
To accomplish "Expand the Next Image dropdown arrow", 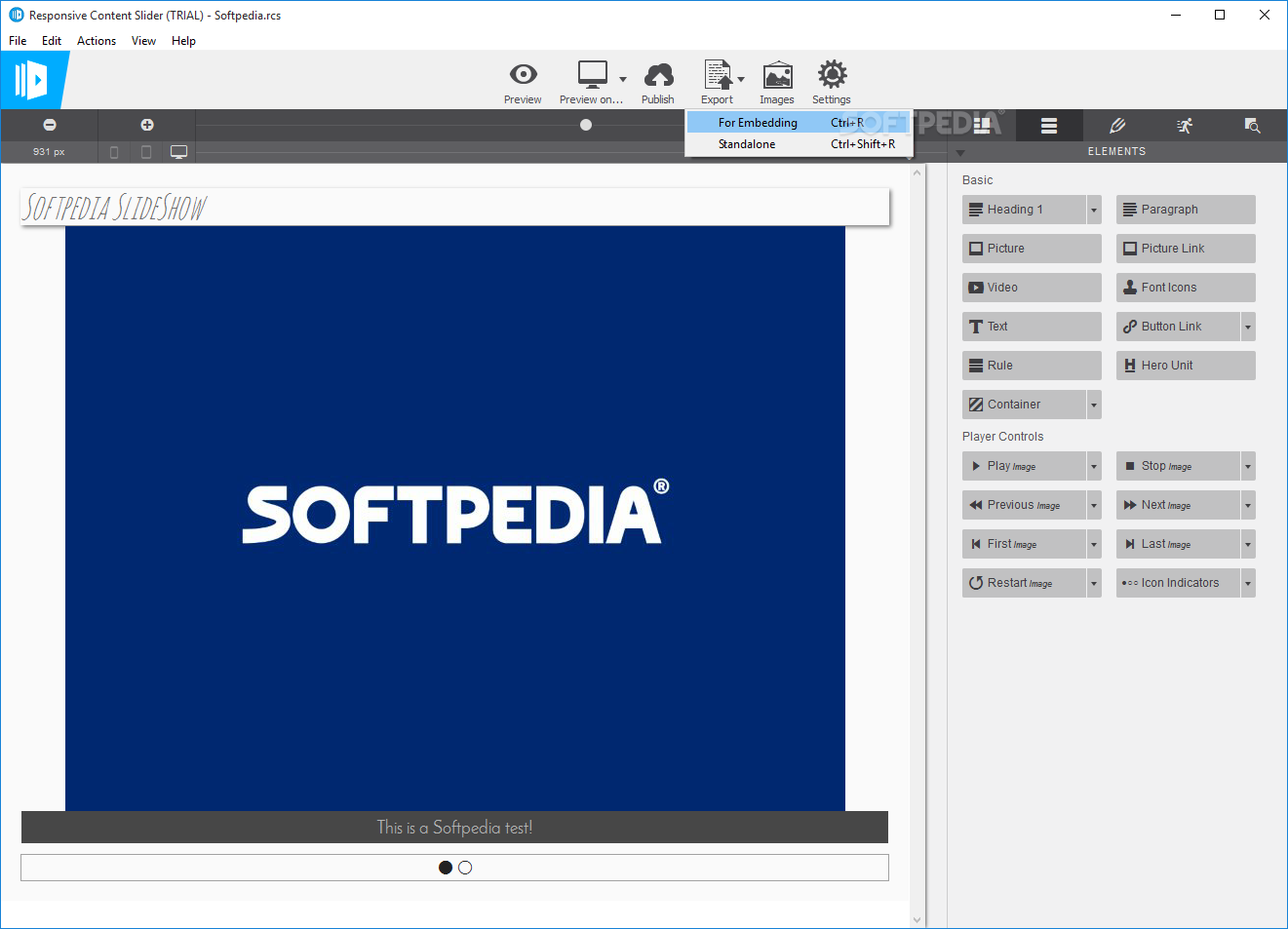I will (x=1248, y=505).
